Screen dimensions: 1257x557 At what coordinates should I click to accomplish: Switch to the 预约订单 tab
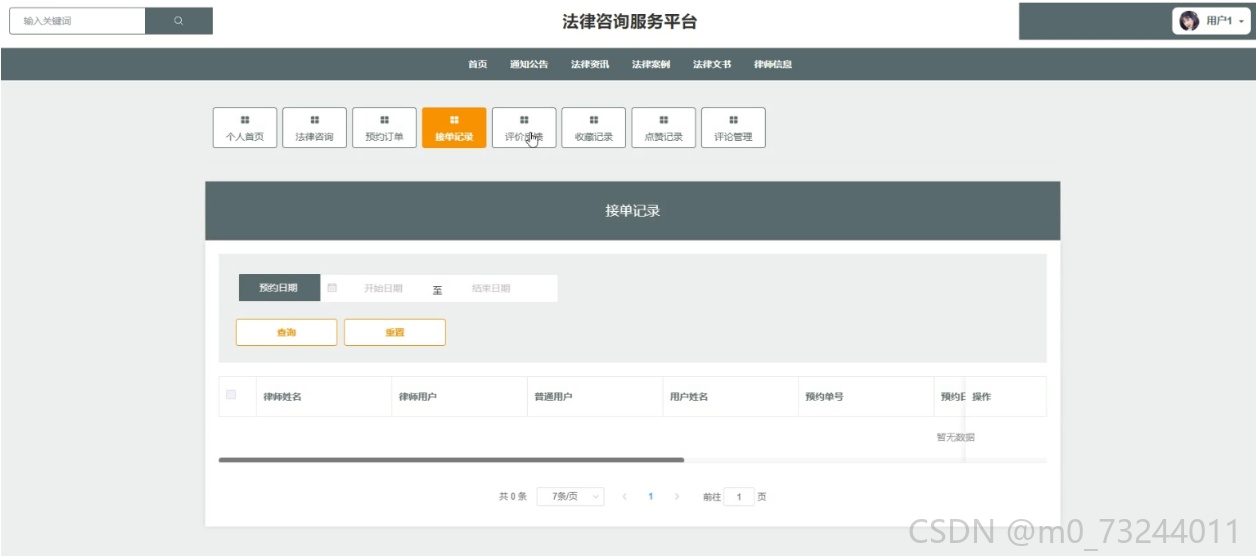(384, 128)
